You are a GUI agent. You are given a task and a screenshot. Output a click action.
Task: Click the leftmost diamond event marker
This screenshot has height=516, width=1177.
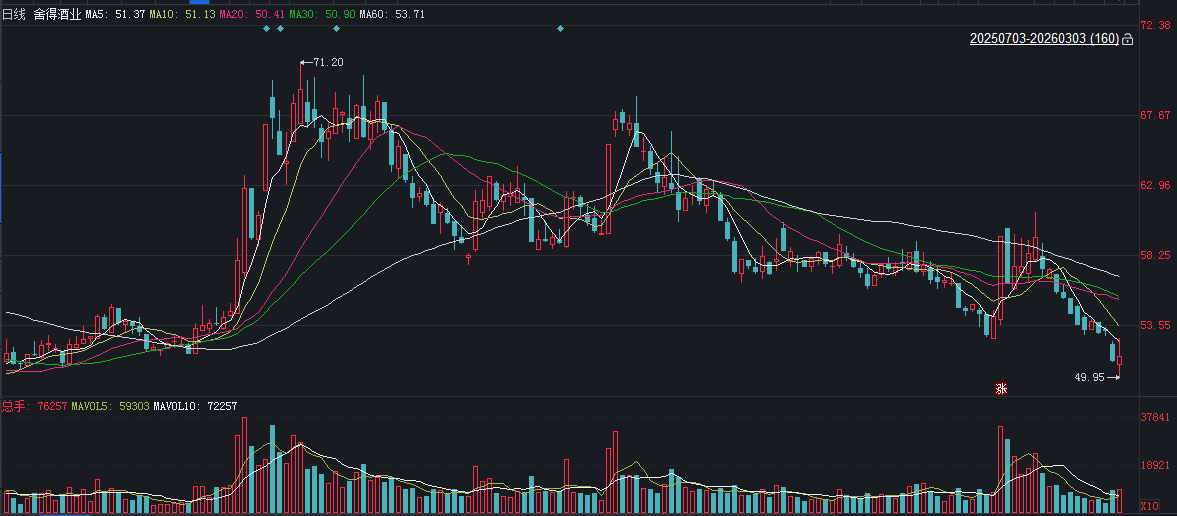point(266,28)
